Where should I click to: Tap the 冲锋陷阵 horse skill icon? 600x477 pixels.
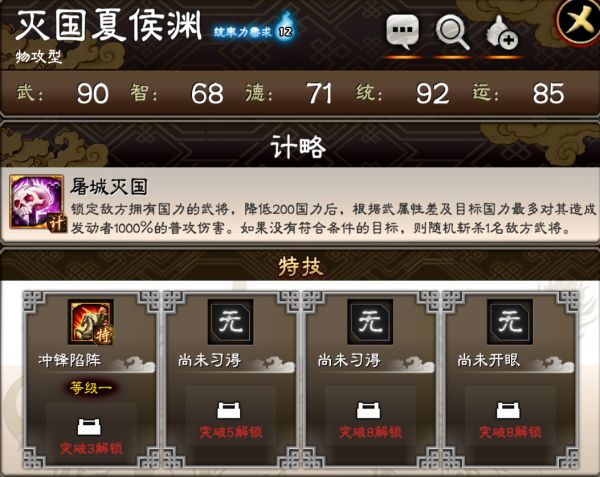point(91,322)
